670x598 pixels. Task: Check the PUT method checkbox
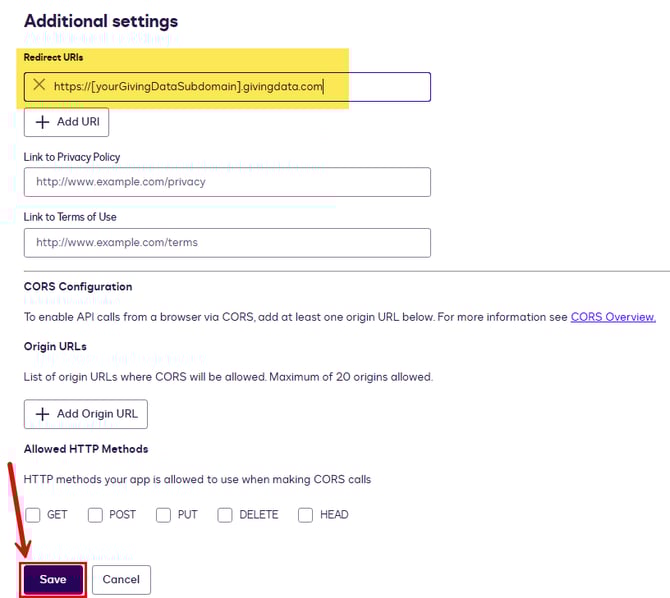coord(163,515)
